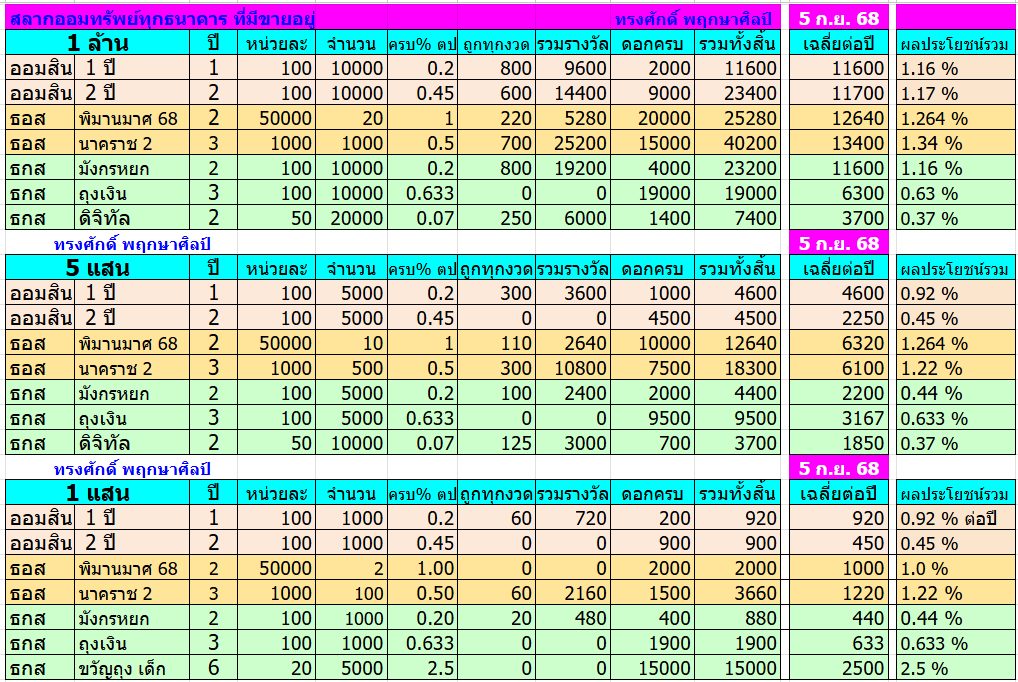Select the prize cell showing 2160

click(573, 593)
